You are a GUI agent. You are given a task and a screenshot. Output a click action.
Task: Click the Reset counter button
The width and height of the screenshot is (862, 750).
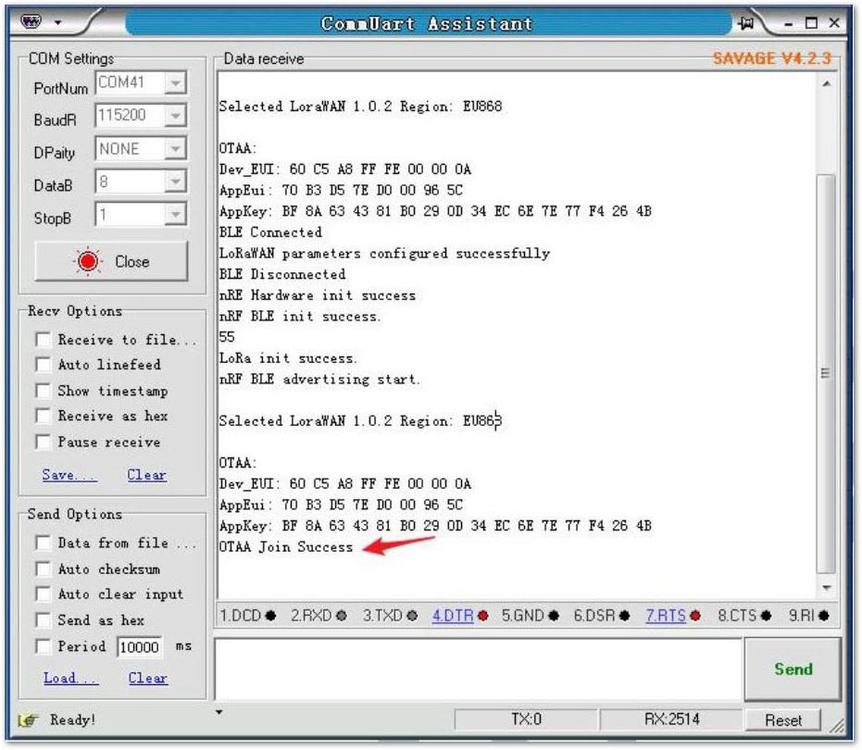(783, 720)
